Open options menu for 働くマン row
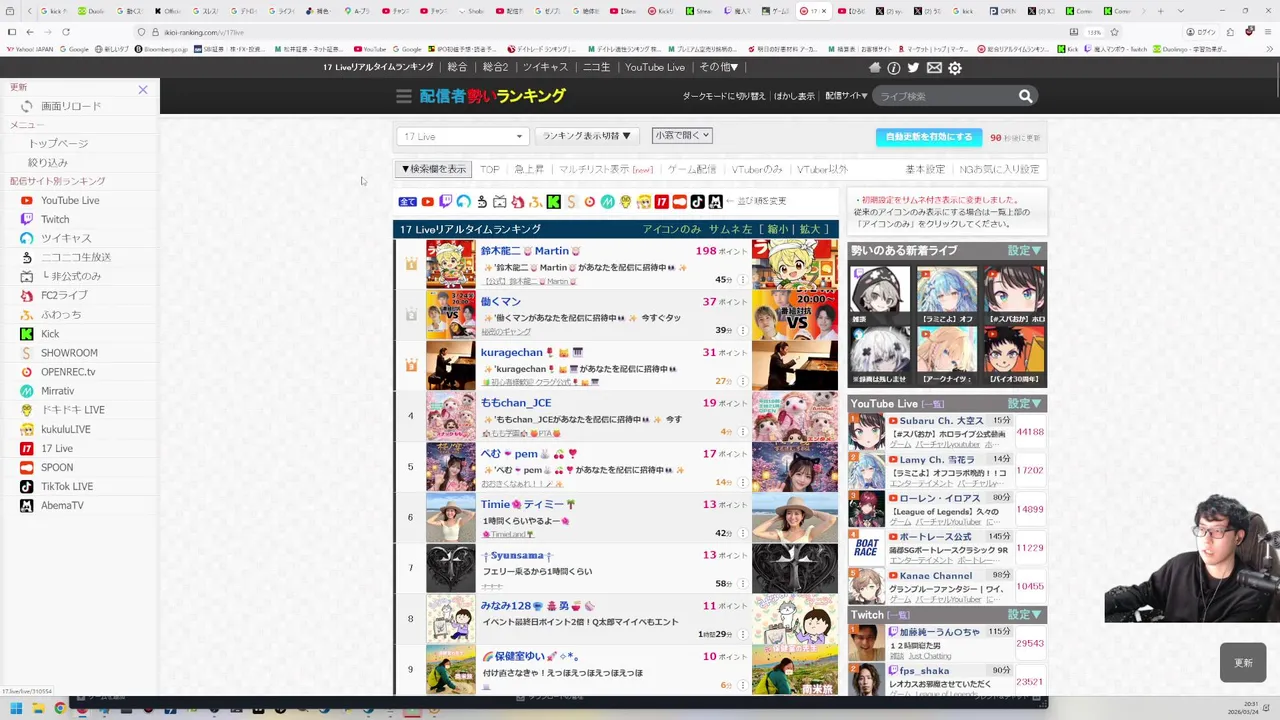Image resolution: width=1280 pixels, height=720 pixels. (x=743, y=330)
